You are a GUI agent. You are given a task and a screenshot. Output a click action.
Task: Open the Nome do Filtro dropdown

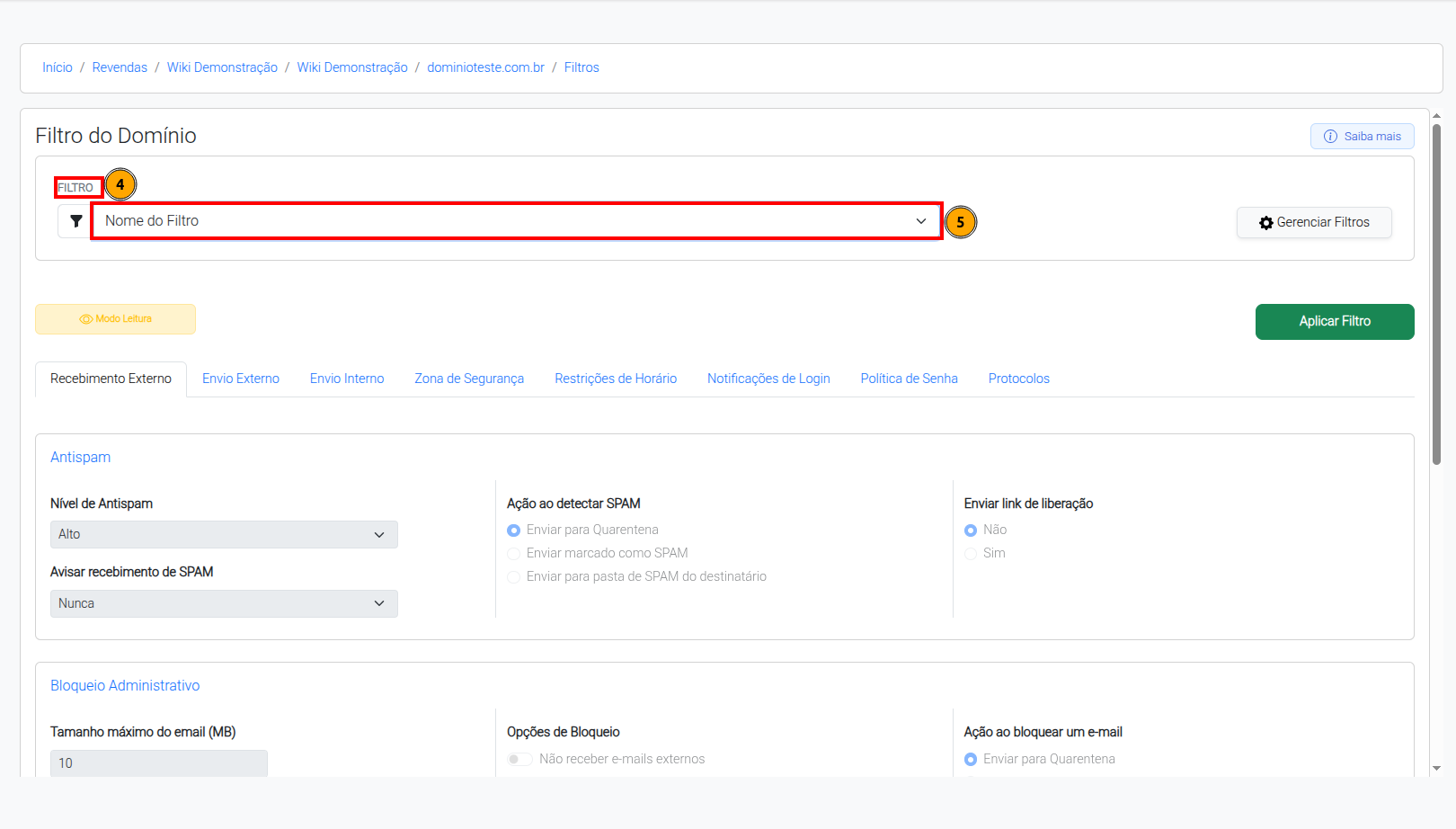tap(517, 221)
